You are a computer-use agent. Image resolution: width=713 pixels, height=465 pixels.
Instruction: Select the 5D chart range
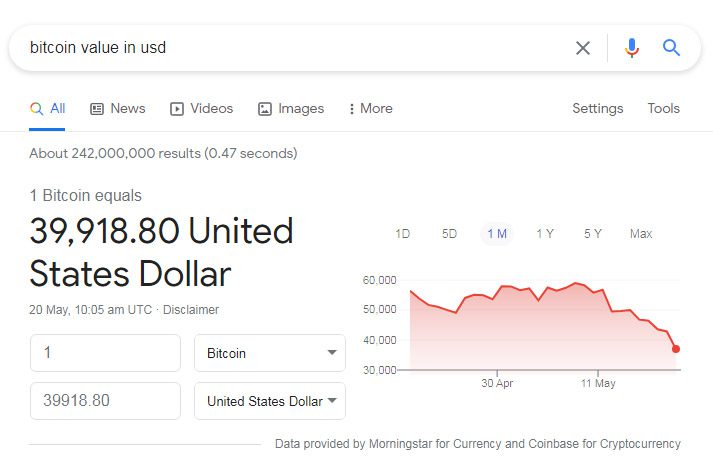coord(449,234)
